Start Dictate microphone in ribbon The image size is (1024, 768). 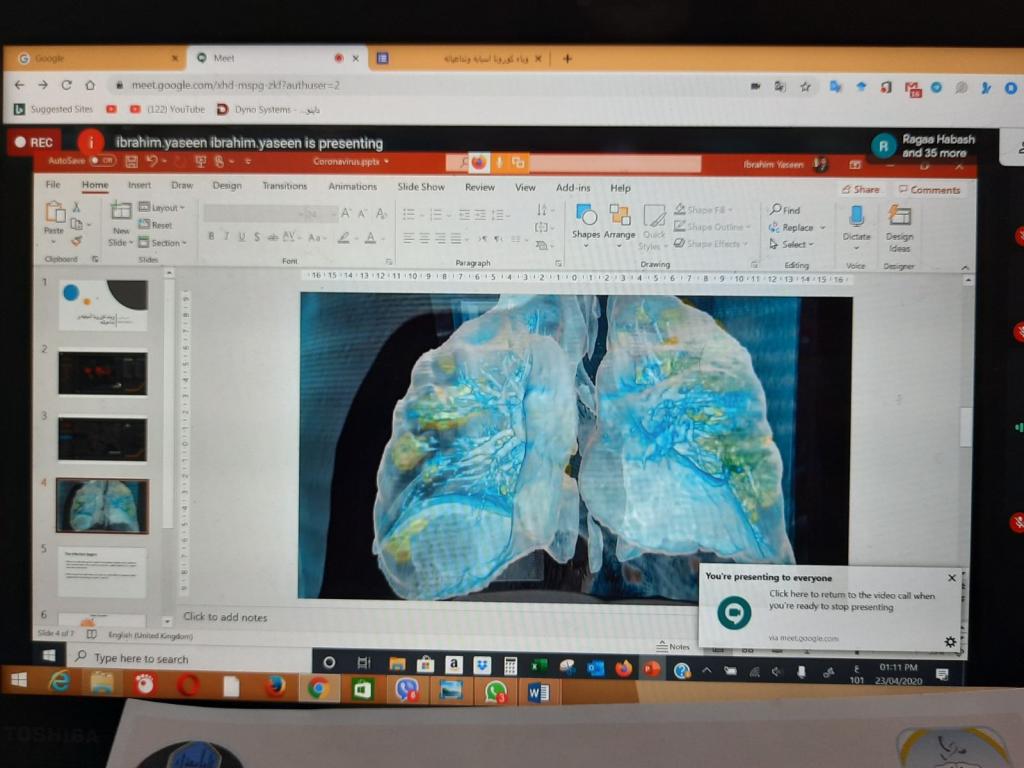click(x=856, y=217)
